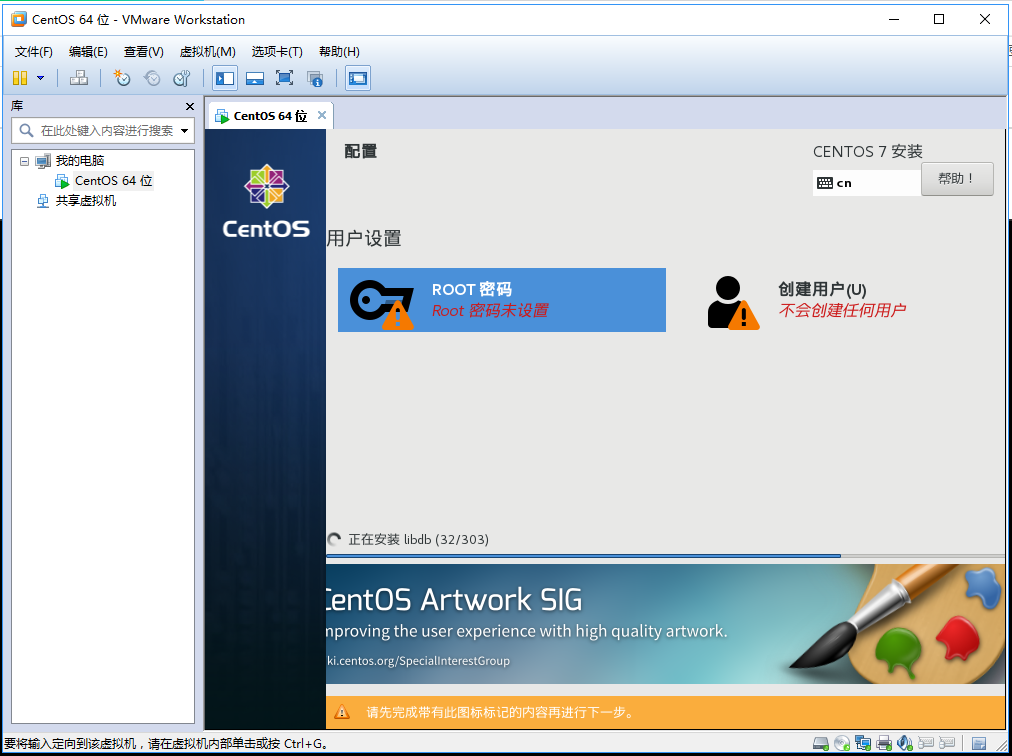The image size is (1012, 756).
Task: Open the 选项卡(T) menu
Action: [x=277, y=52]
